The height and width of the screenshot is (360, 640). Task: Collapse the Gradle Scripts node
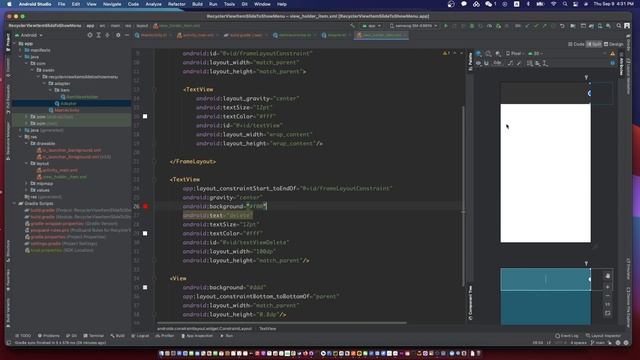[14, 203]
